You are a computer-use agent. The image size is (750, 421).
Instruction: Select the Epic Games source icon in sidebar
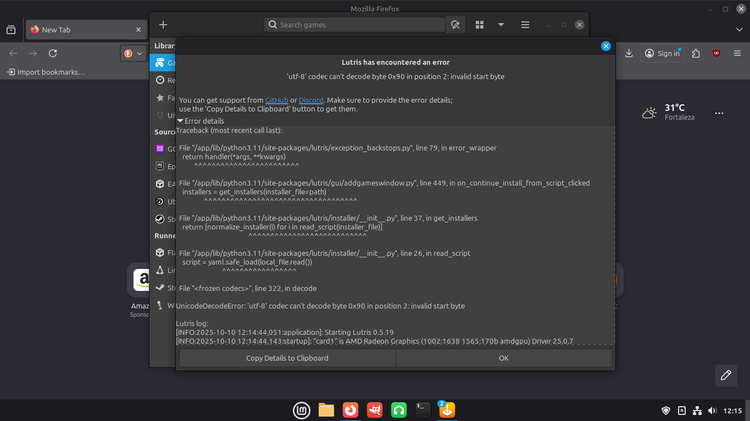coord(160,166)
